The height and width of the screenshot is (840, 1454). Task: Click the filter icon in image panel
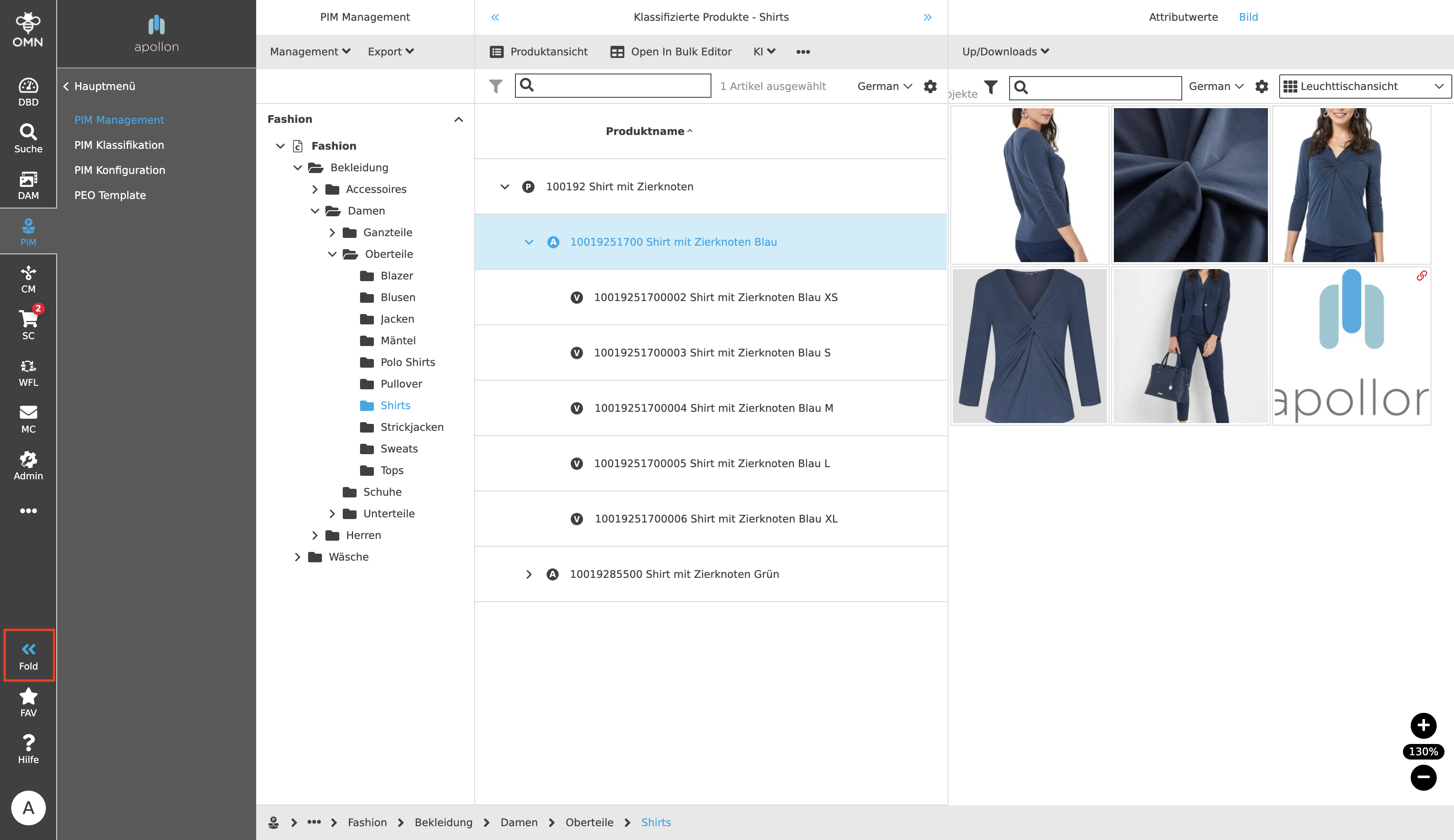click(x=991, y=87)
